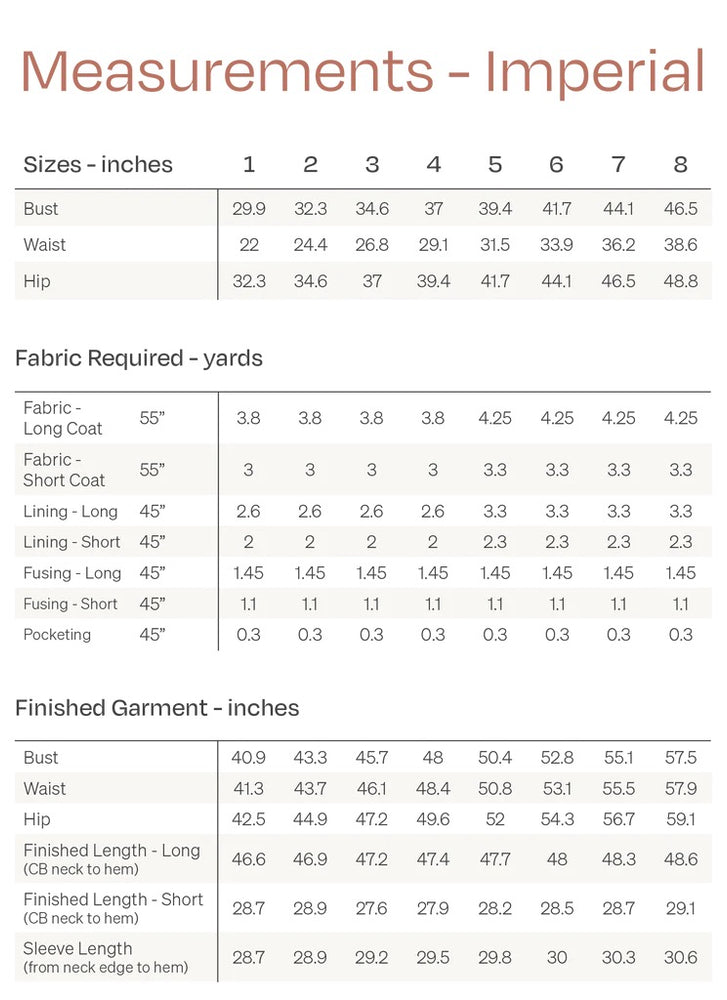Click size 8 column header
727x1000 pixels.
coord(680,165)
